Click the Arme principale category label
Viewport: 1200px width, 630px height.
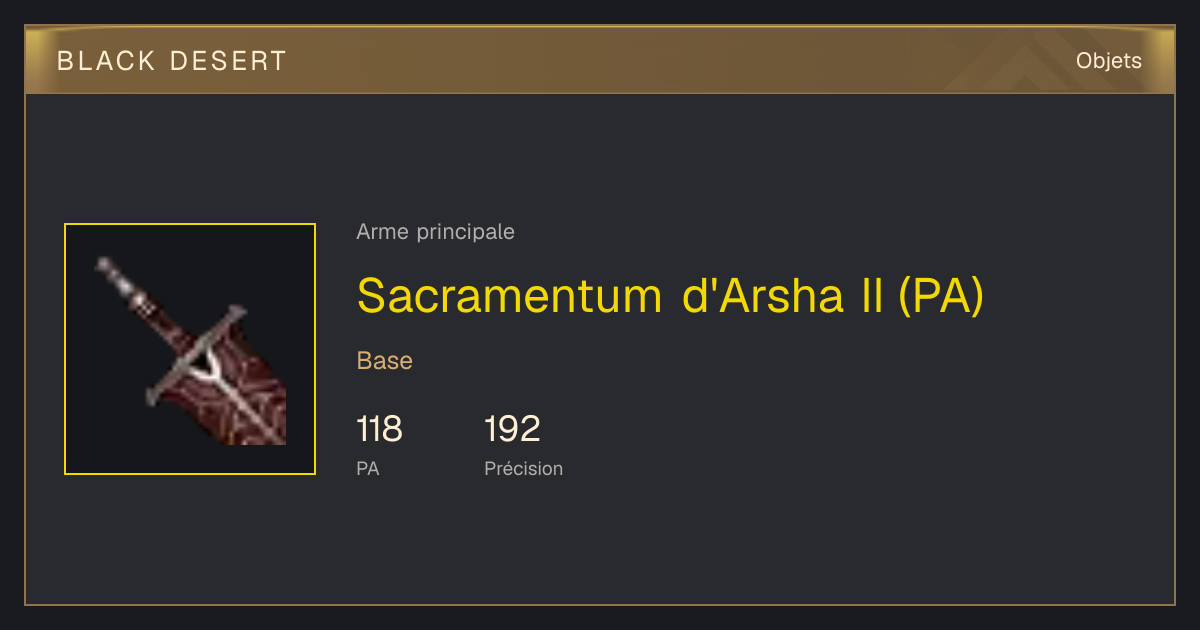pyautogui.click(x=436, y=232)
